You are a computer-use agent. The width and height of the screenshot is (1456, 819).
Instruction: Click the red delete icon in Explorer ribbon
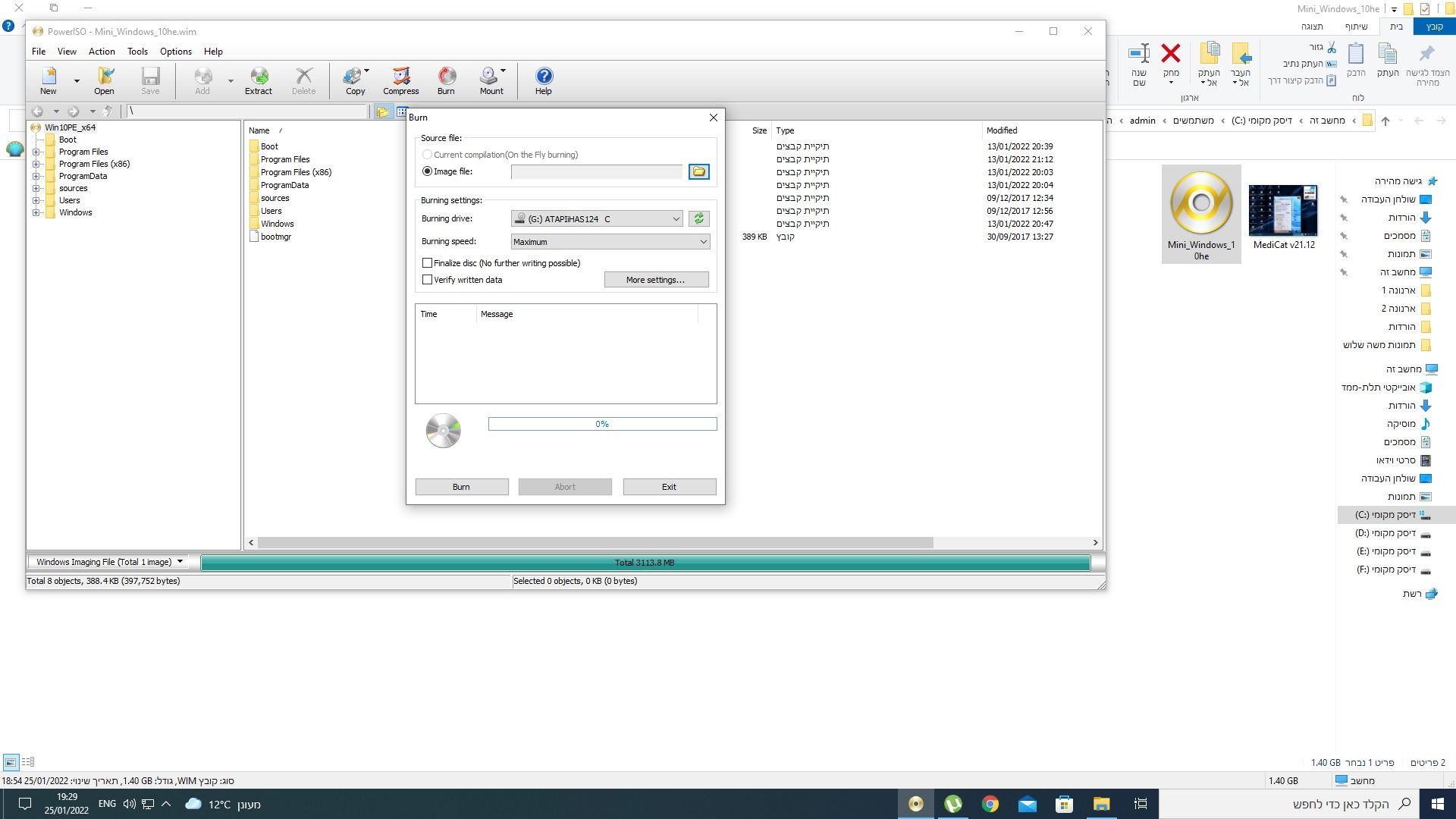tap(1171, 53)
